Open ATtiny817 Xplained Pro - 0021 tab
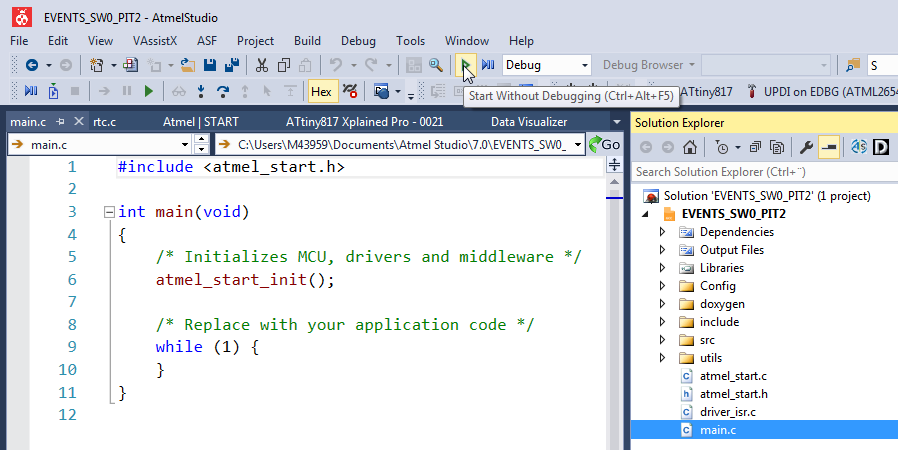Viewport: 898px width, 450px height. [365, 122]
